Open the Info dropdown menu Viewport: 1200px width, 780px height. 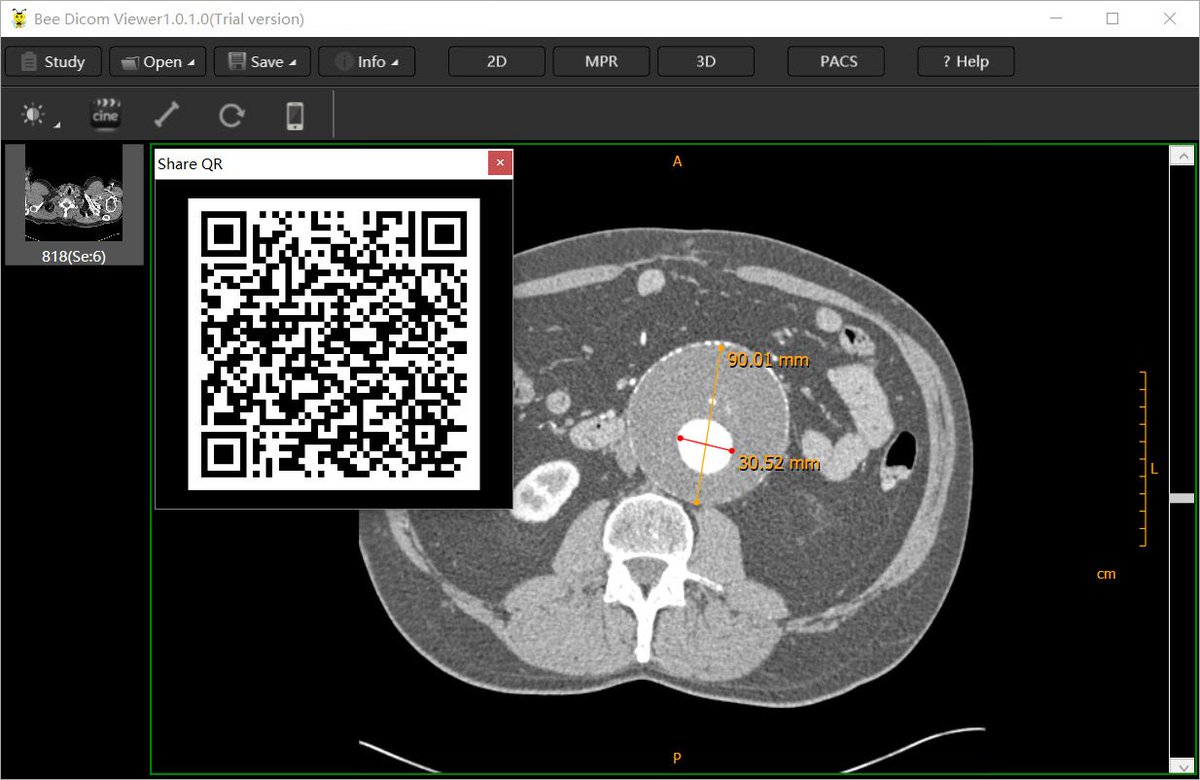(x=366, y=62)
